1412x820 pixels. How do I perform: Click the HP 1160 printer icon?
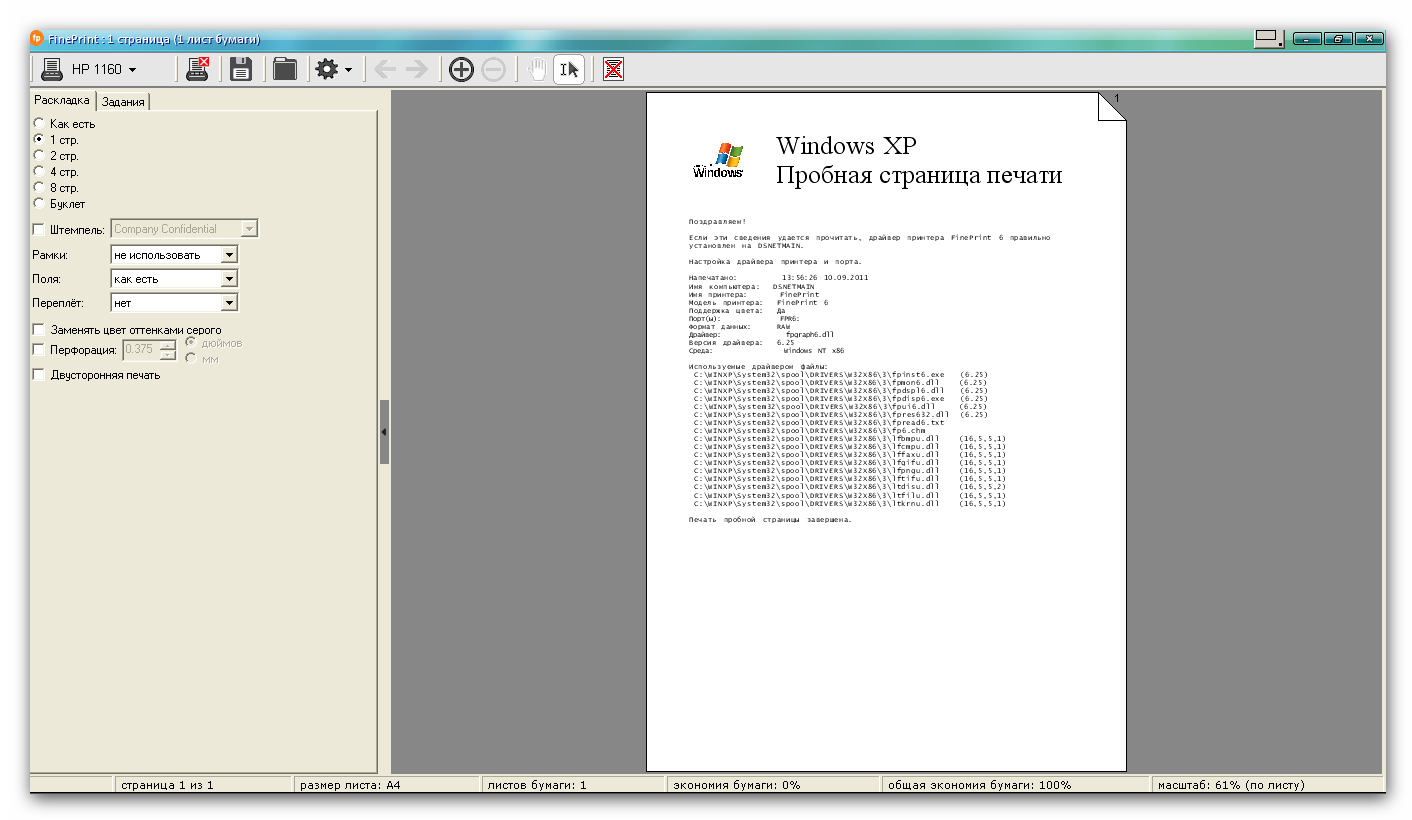coord(51,69)
